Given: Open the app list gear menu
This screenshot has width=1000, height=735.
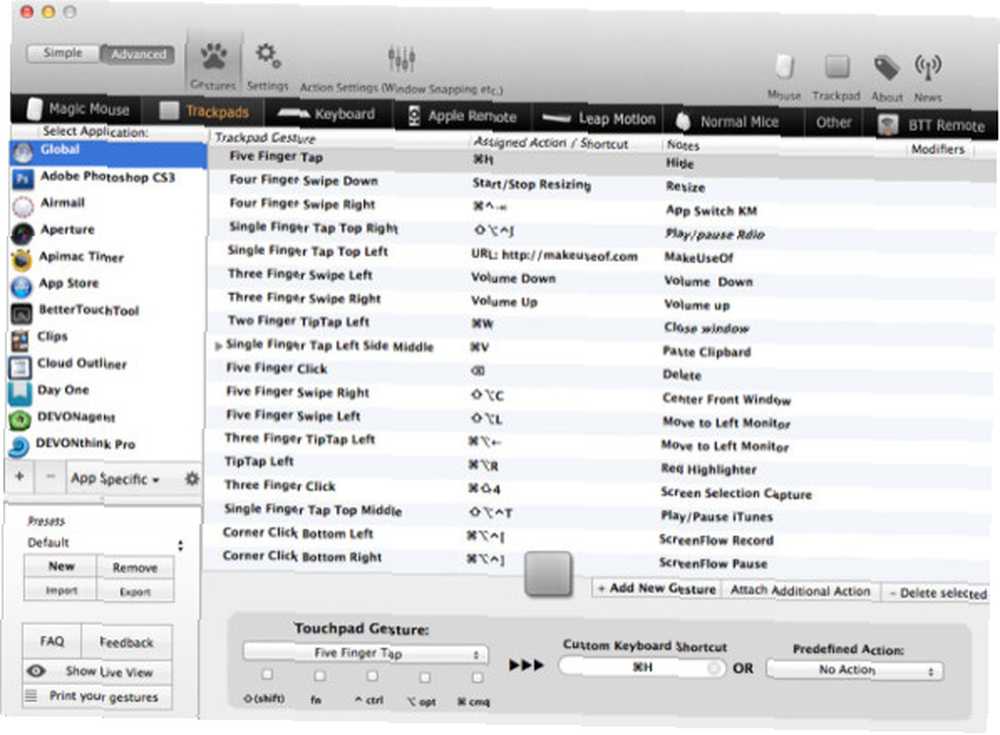Looking at the screenshot, I should pos(191,479).
